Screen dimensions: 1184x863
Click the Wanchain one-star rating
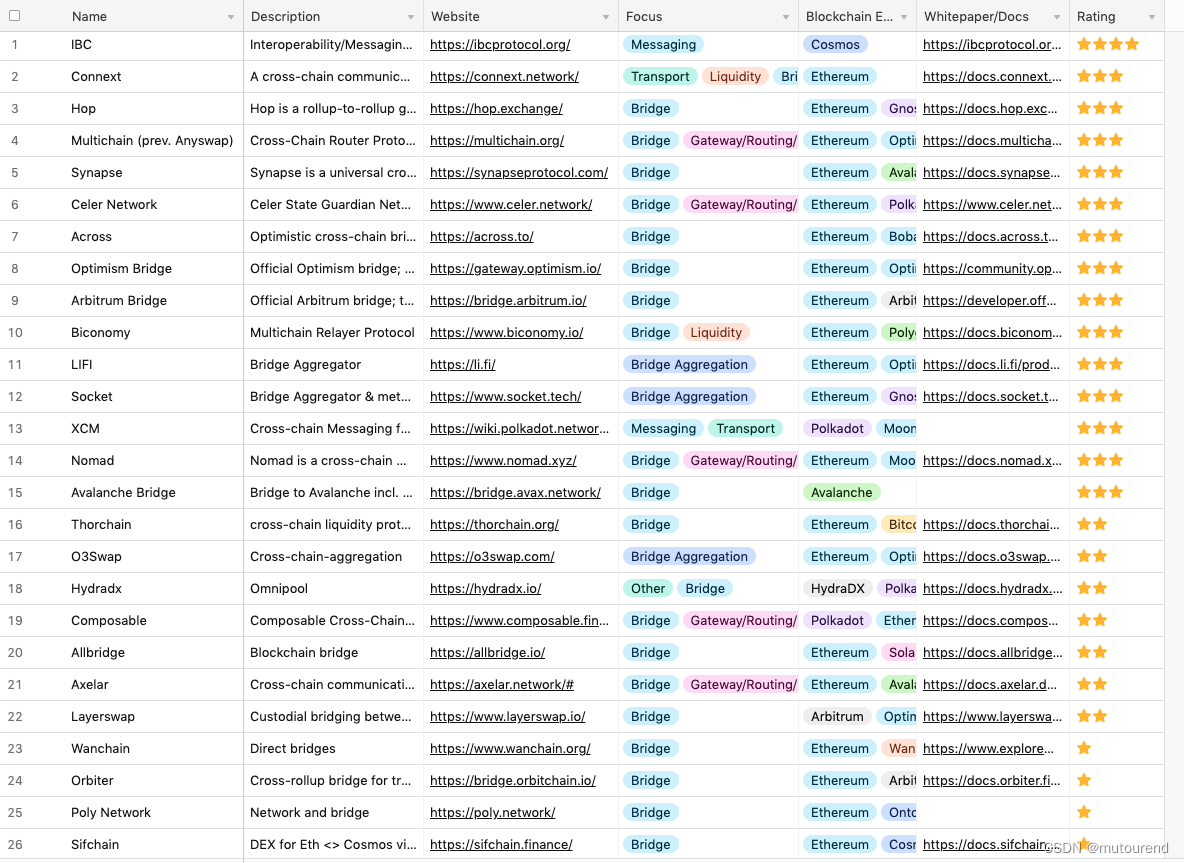coord(1084,748)
